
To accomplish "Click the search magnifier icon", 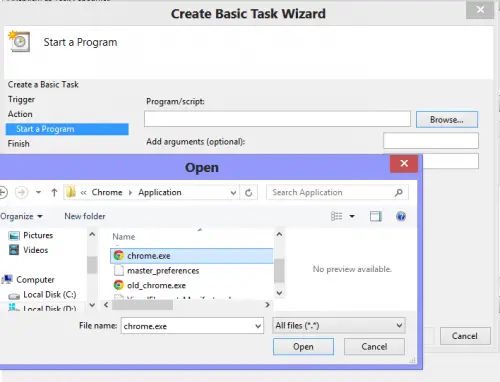I will point(399,192).
